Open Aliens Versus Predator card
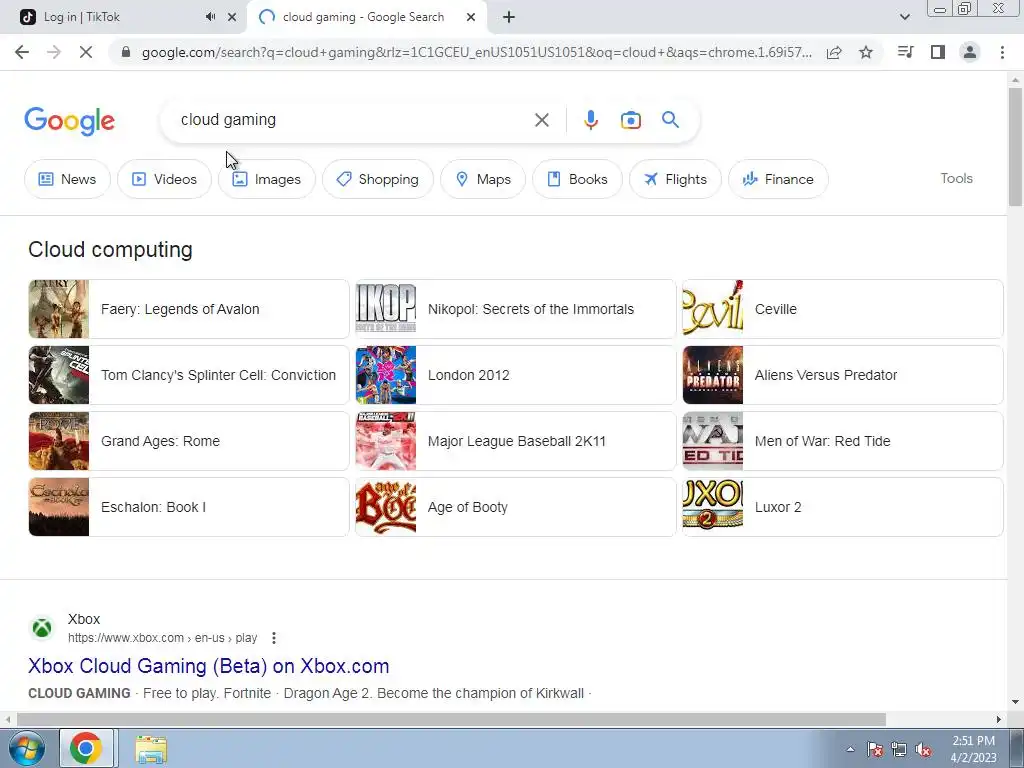 [x=842, y=376]
